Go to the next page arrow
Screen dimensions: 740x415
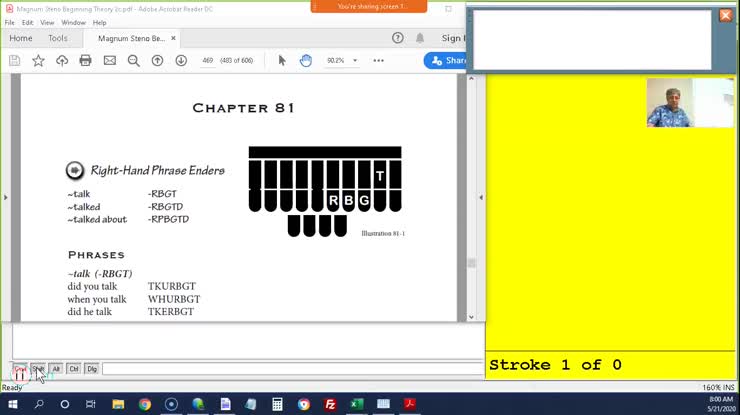click(x=181, y=60)
